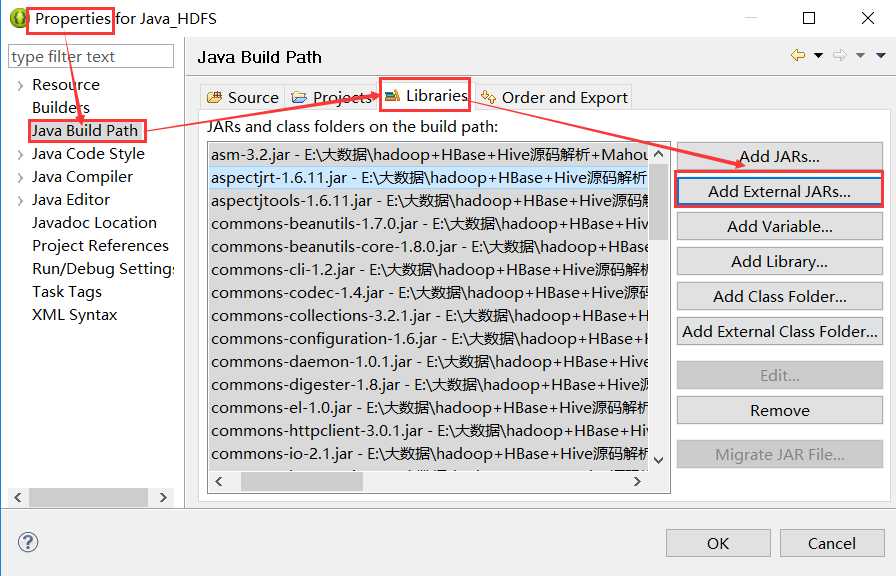Click the Add JARs... button
The height and width of the screenshot is (576, 896).
pyautogui.click(x=779, y=156)
